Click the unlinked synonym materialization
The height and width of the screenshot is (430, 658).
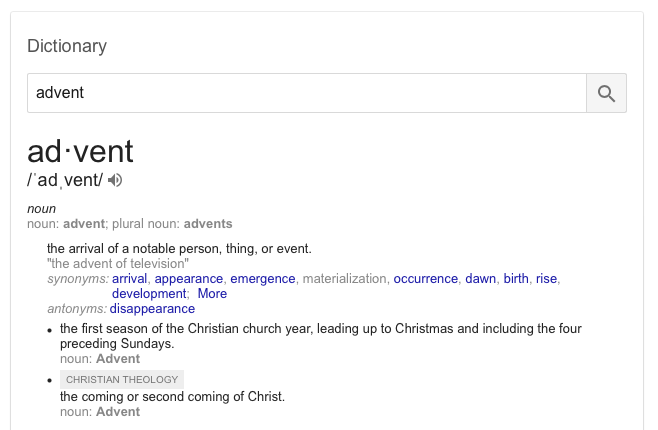[x=345, y=279]
